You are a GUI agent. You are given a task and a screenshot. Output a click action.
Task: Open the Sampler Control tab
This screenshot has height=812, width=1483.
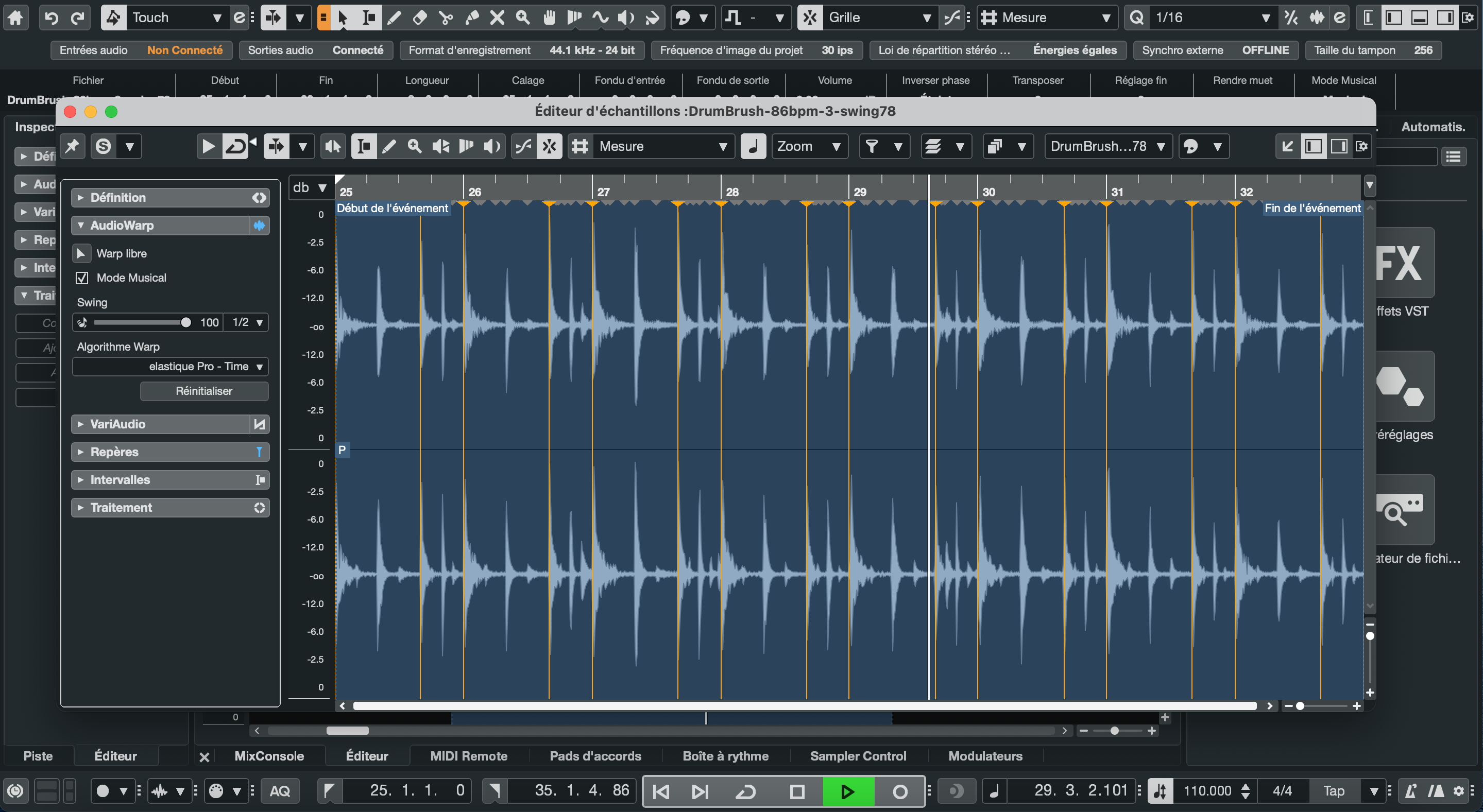click(x=858, y=756)
